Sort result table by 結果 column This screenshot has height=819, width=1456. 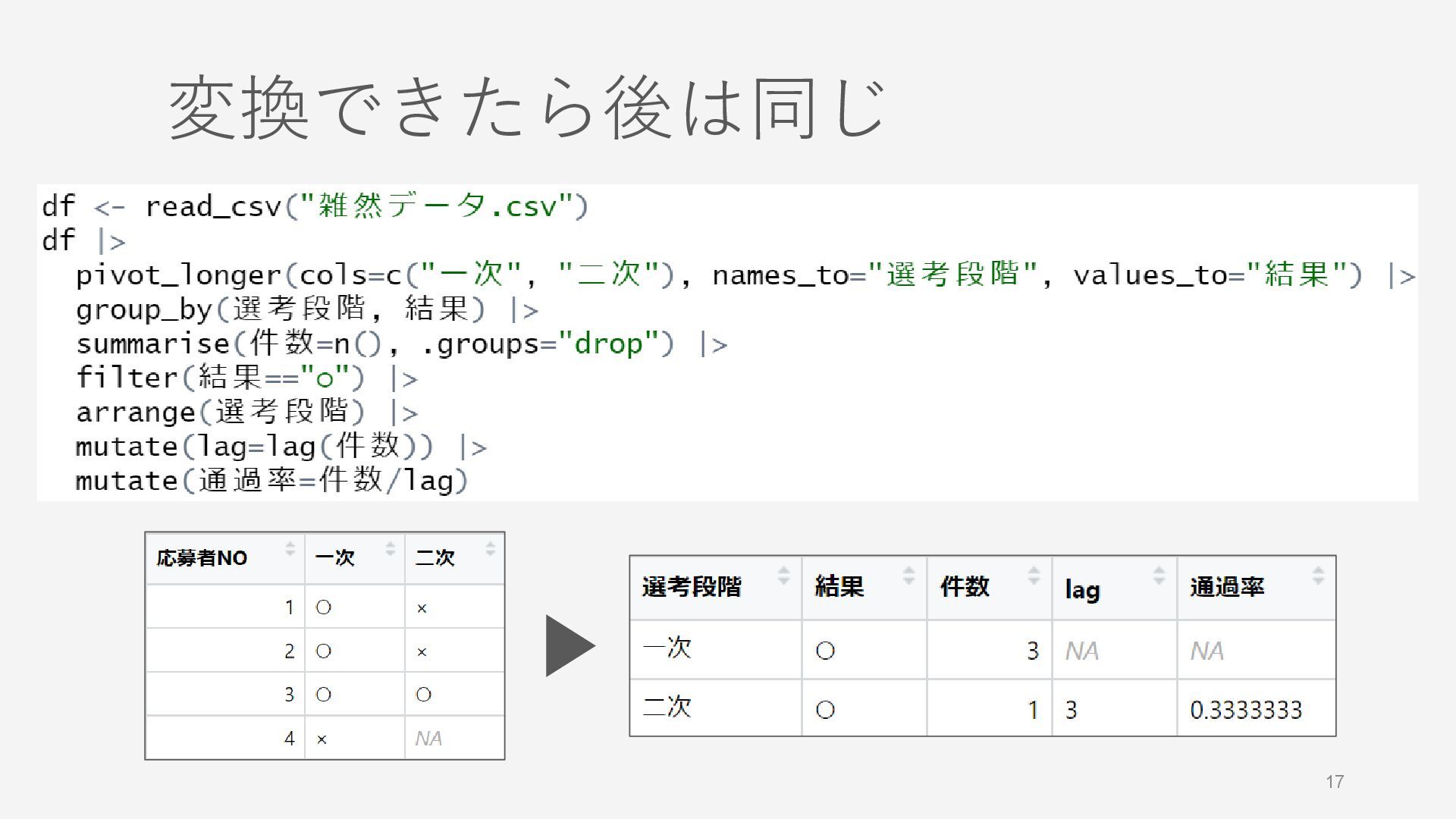click(908, 576)
